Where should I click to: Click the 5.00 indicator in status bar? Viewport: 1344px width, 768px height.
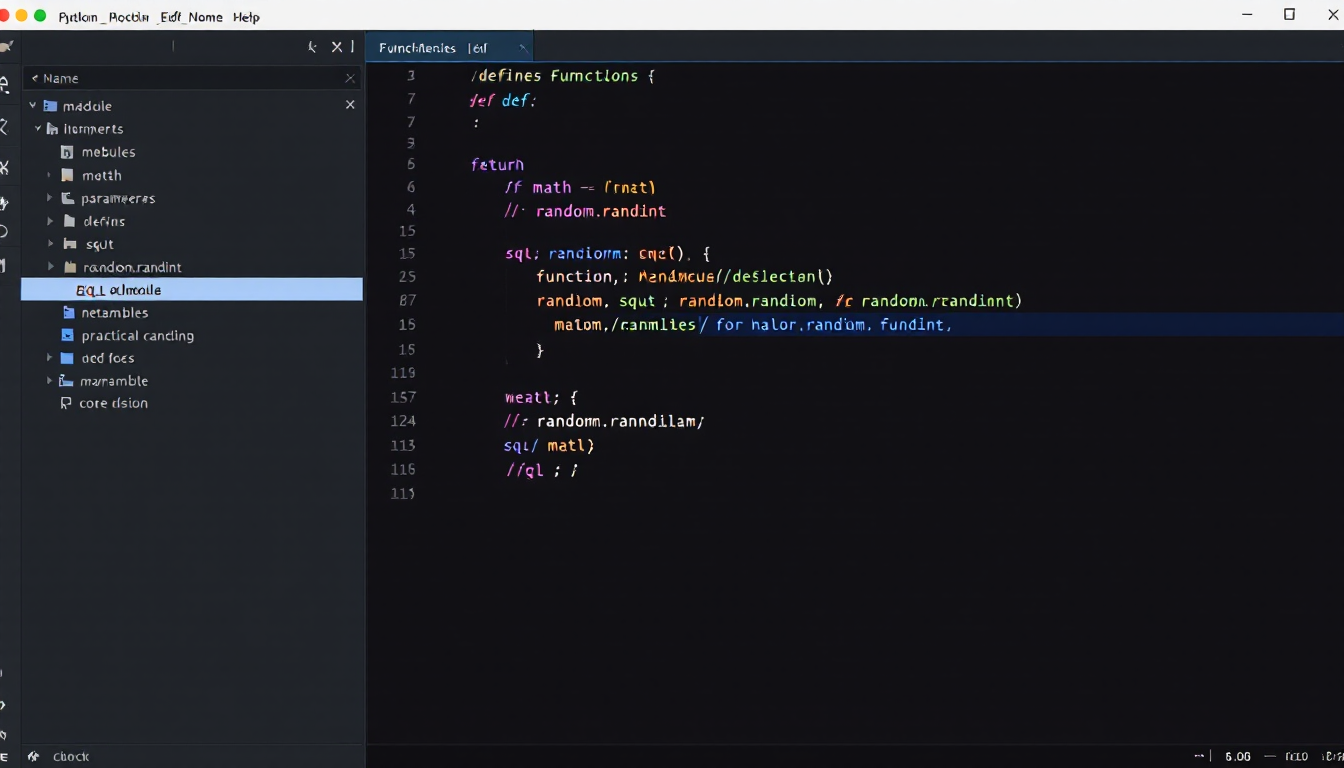[x=1237, y=757]
